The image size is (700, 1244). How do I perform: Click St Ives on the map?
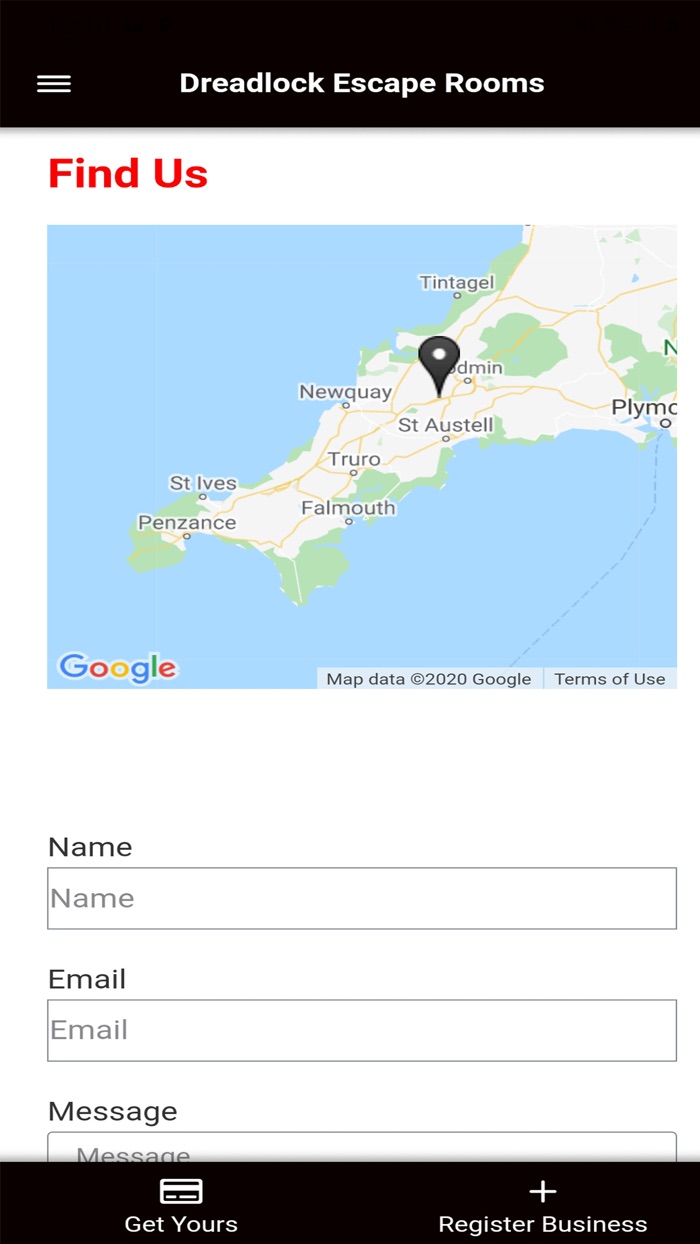[203, 484]
